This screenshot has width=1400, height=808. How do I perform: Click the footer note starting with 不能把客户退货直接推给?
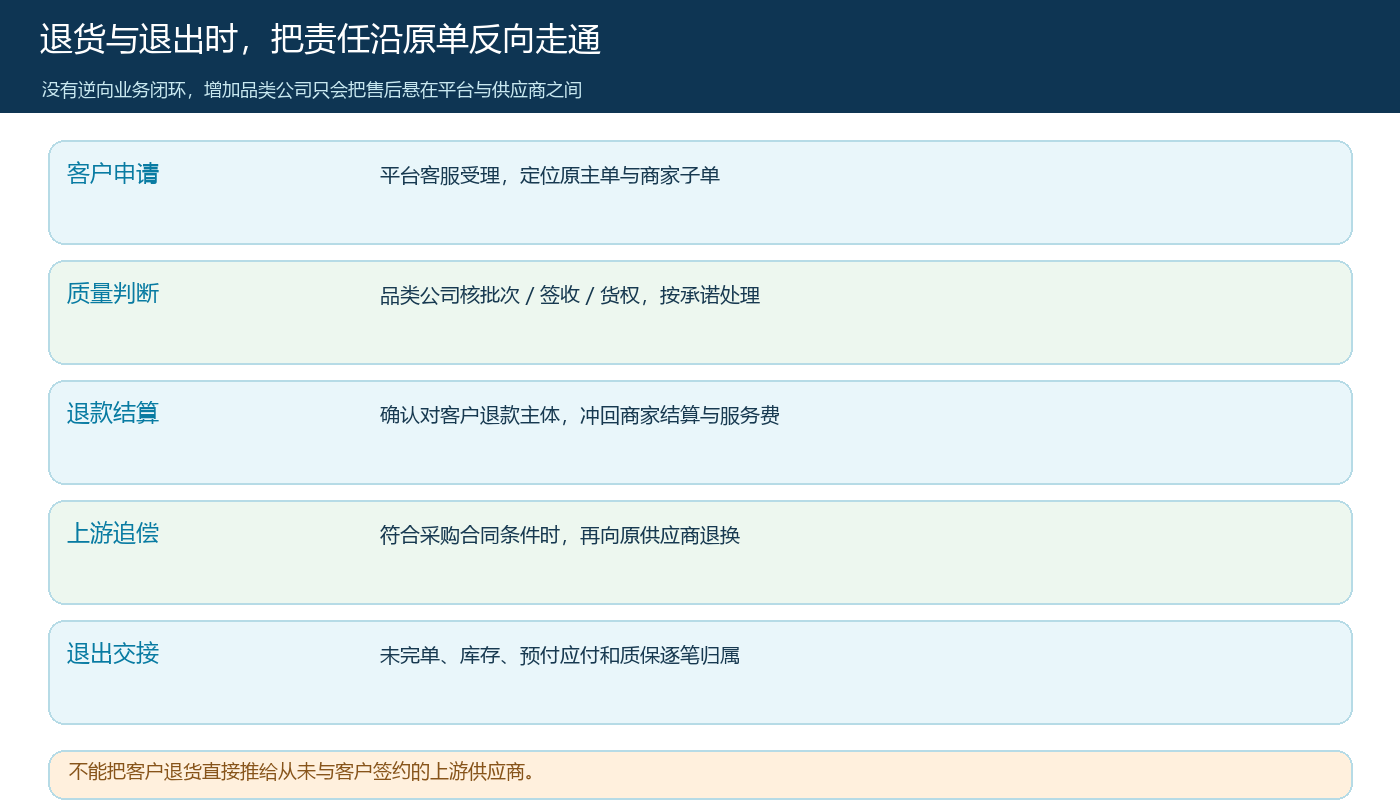[x=302, y=772]
